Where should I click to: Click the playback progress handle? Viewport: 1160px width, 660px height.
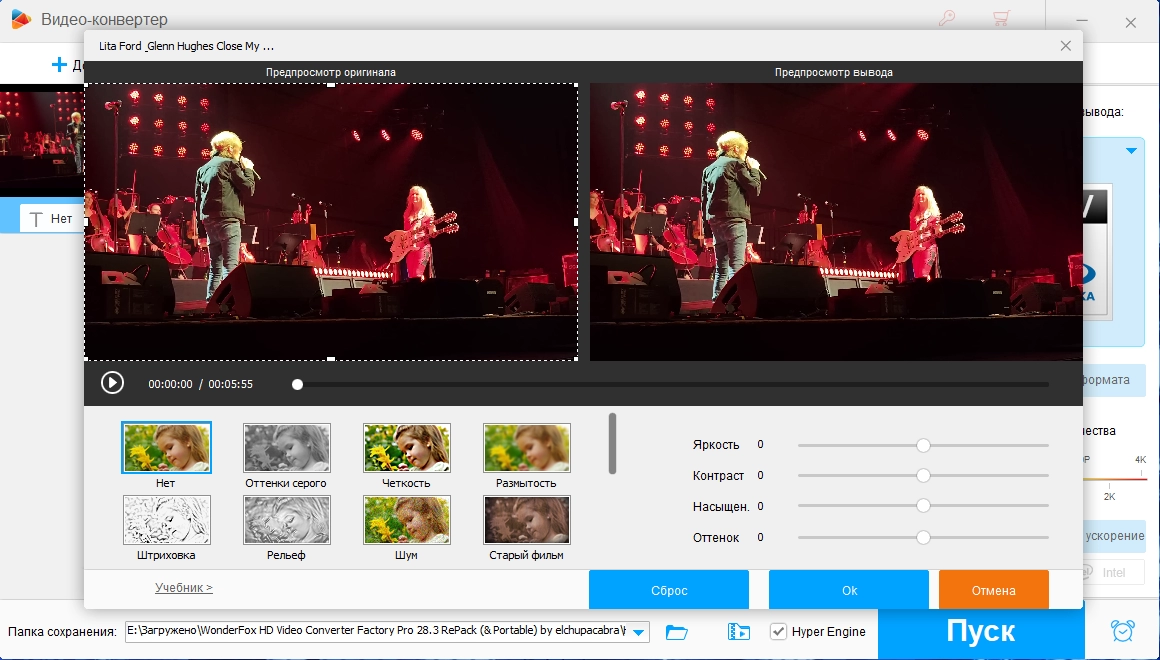(x=297, y=384)
